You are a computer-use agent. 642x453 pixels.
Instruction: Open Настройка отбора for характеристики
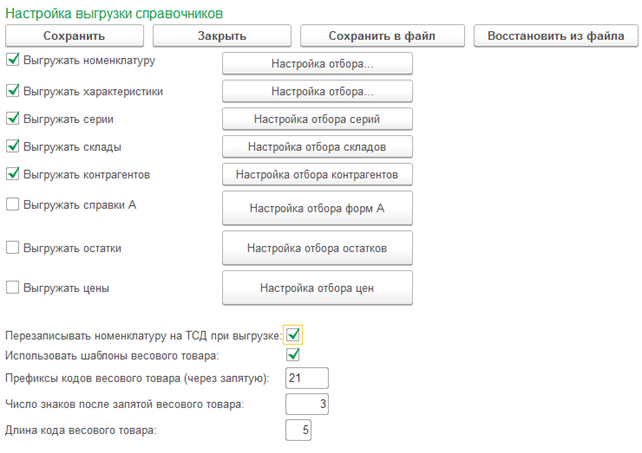pyautogui.click(x=317, y=91)
